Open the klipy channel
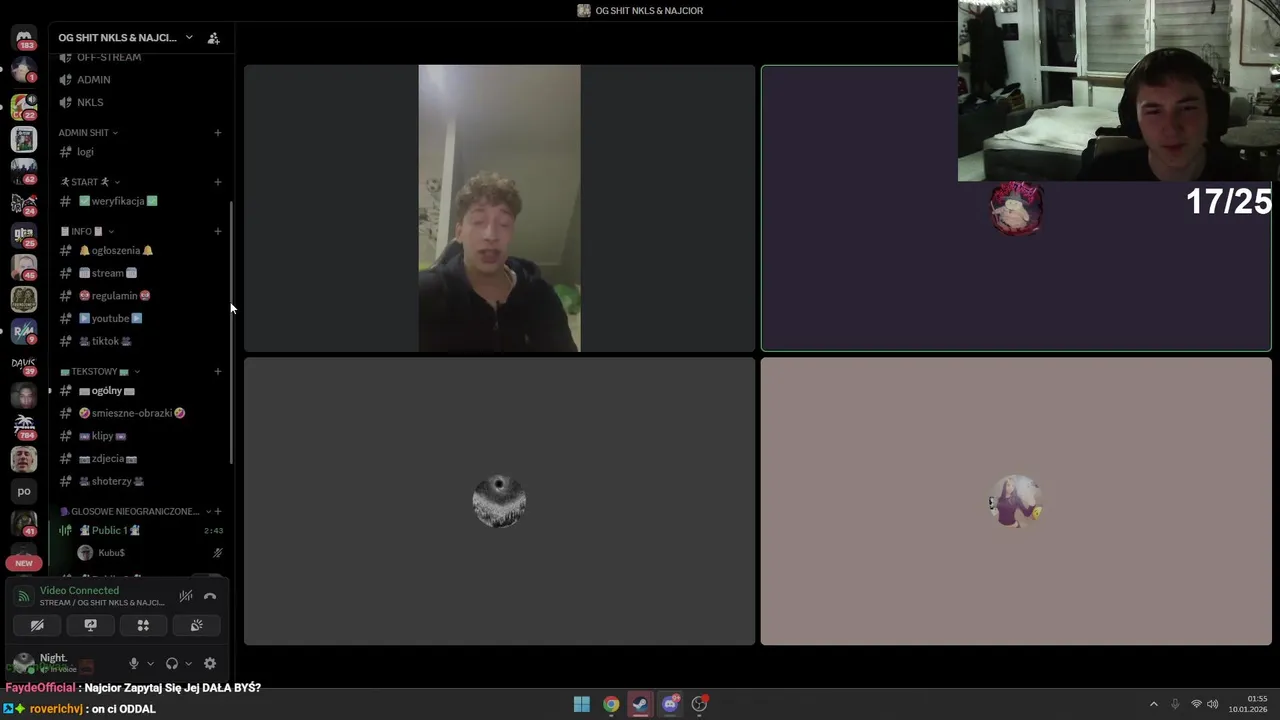 click(140, 436)
